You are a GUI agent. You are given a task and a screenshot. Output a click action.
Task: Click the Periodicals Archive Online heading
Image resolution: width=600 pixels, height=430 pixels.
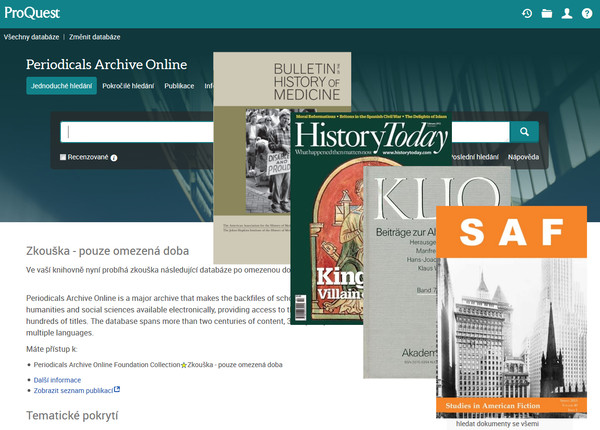[x=106, y=64]
